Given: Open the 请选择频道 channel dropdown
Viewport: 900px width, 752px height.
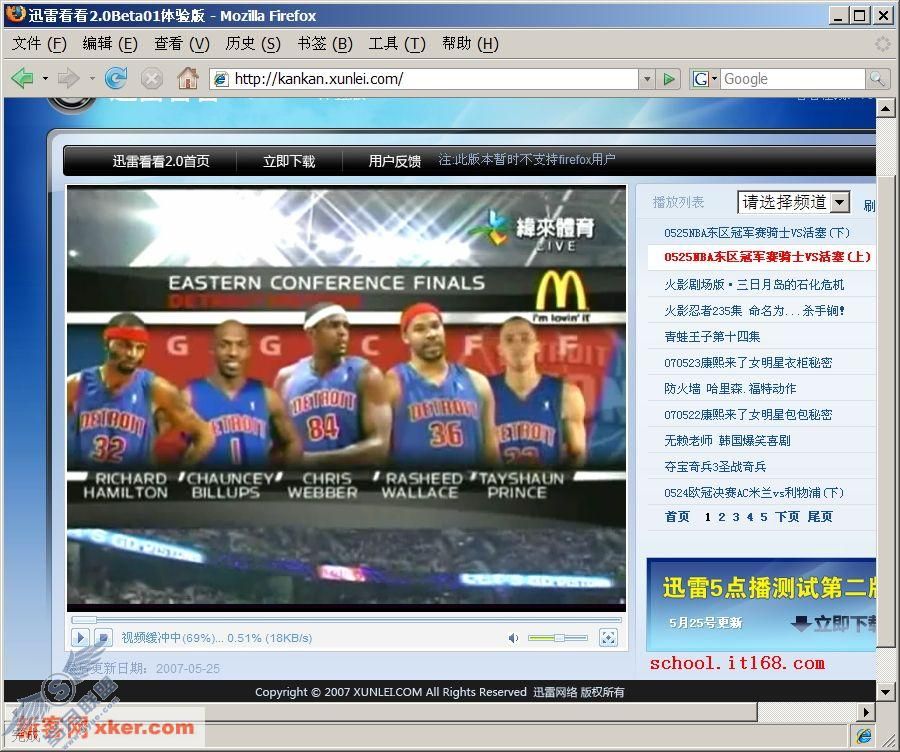Looking at the screenshot, I should click(793, 202).
